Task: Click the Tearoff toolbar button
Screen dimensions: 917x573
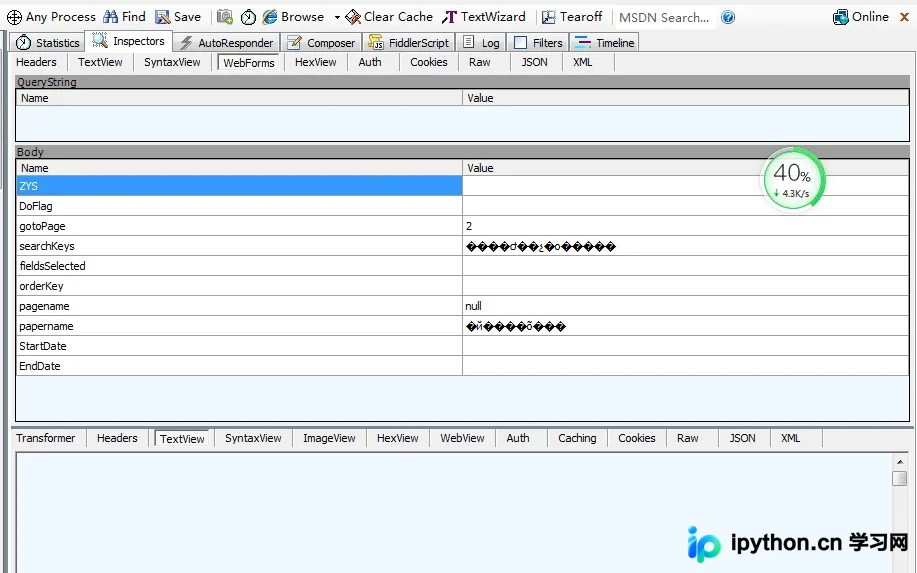Action: point(572,17)
